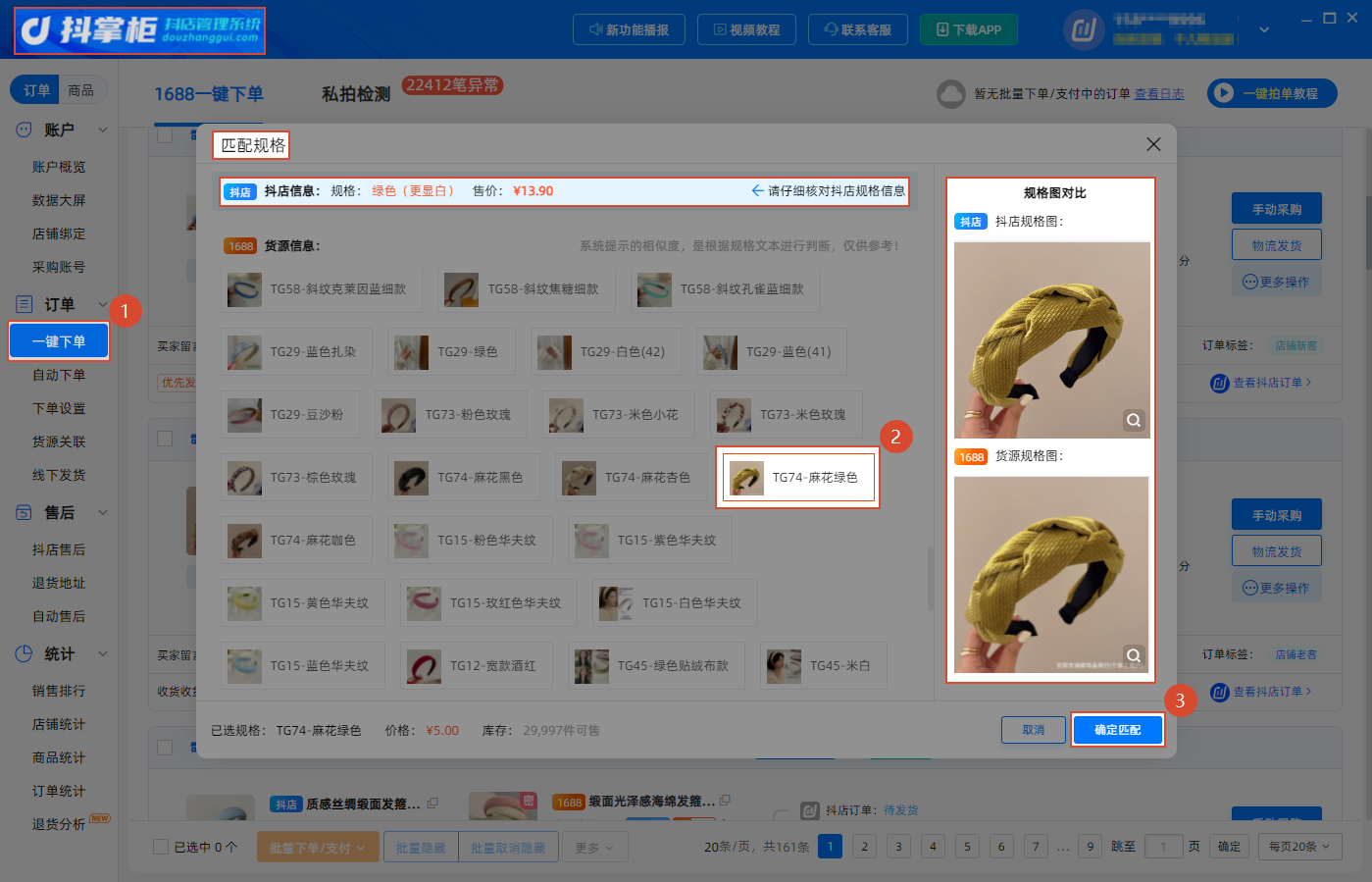Screen dimensions: 1372x882
Task: Collapse the 统计 sidebar section
Action: point(102,653)
